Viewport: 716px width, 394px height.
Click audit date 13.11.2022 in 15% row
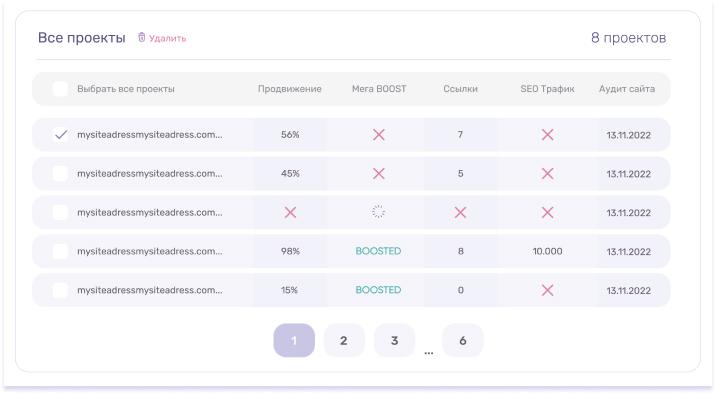[x=628, y=290]
